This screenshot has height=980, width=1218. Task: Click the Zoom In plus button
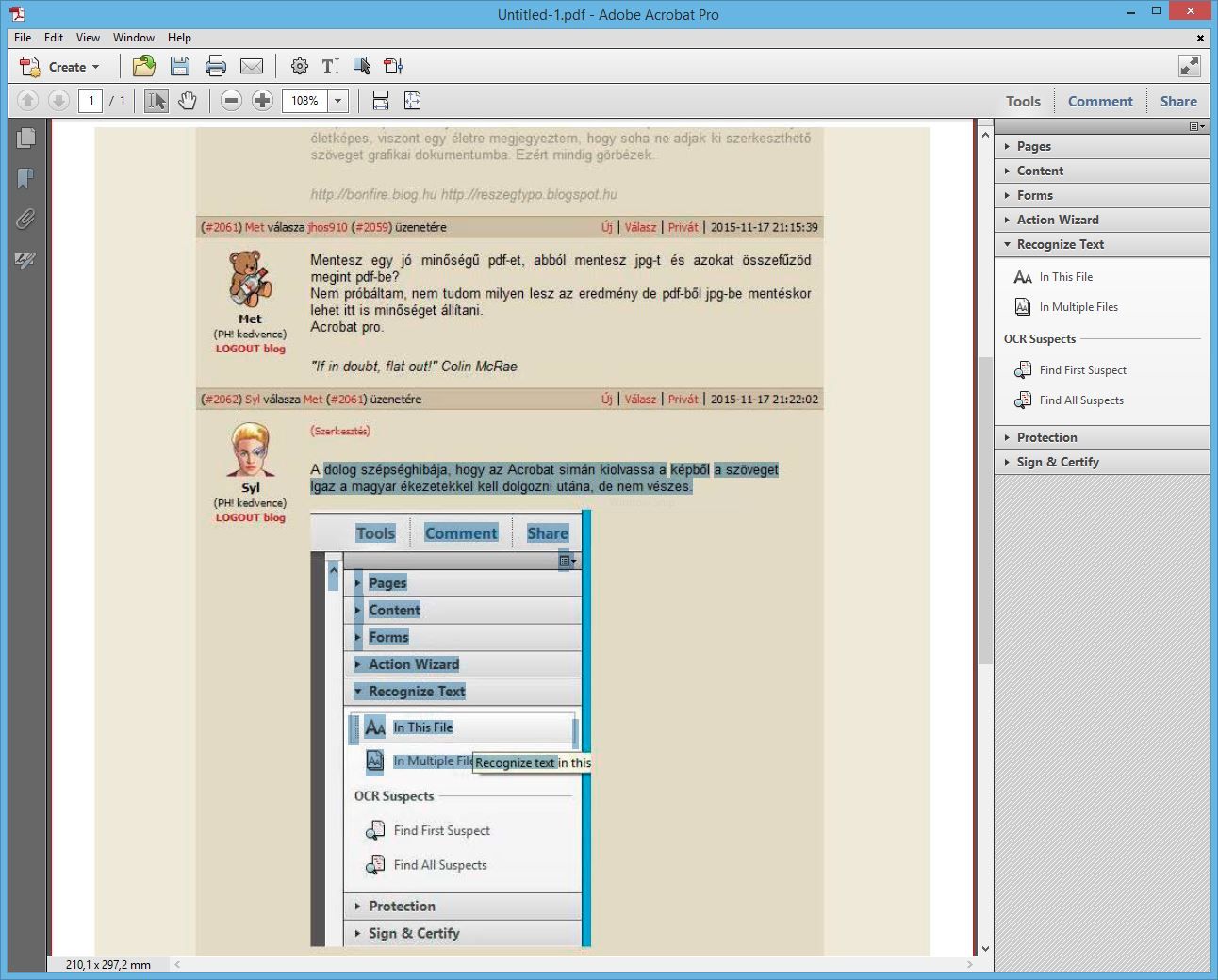click(x=263, y=100)
